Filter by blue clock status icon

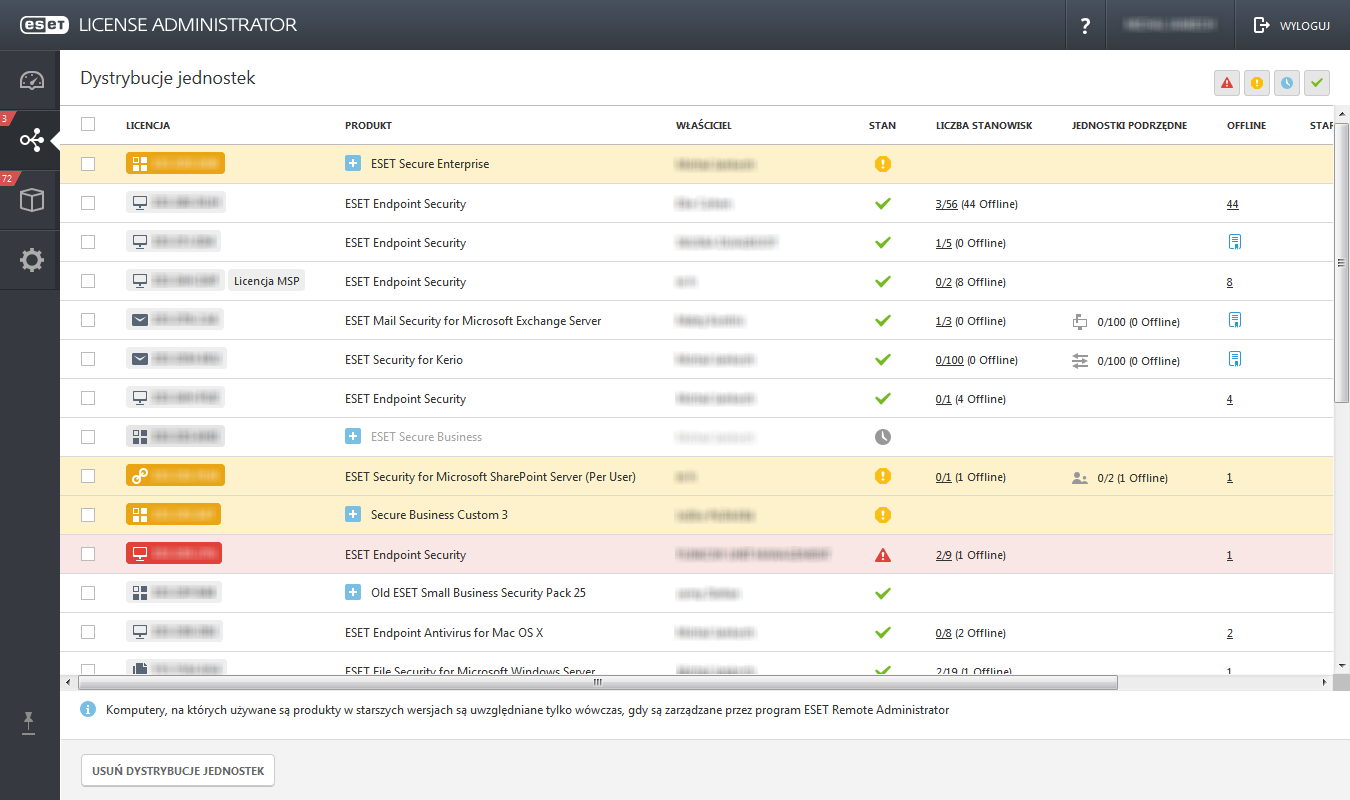pos(1287,83)
